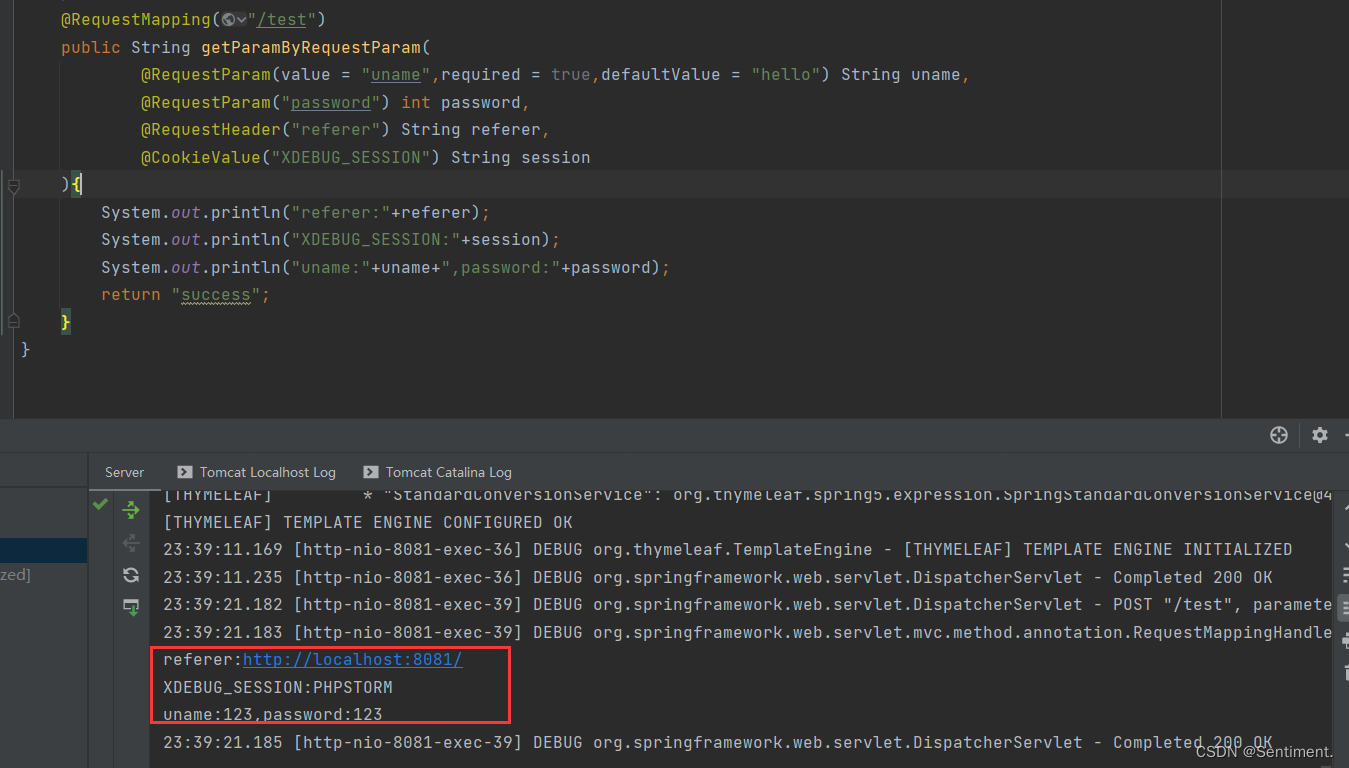Open the gear settings icon in panel header
The width and height of the screenshot is (1349, 768).
[x=1320, y=435]
